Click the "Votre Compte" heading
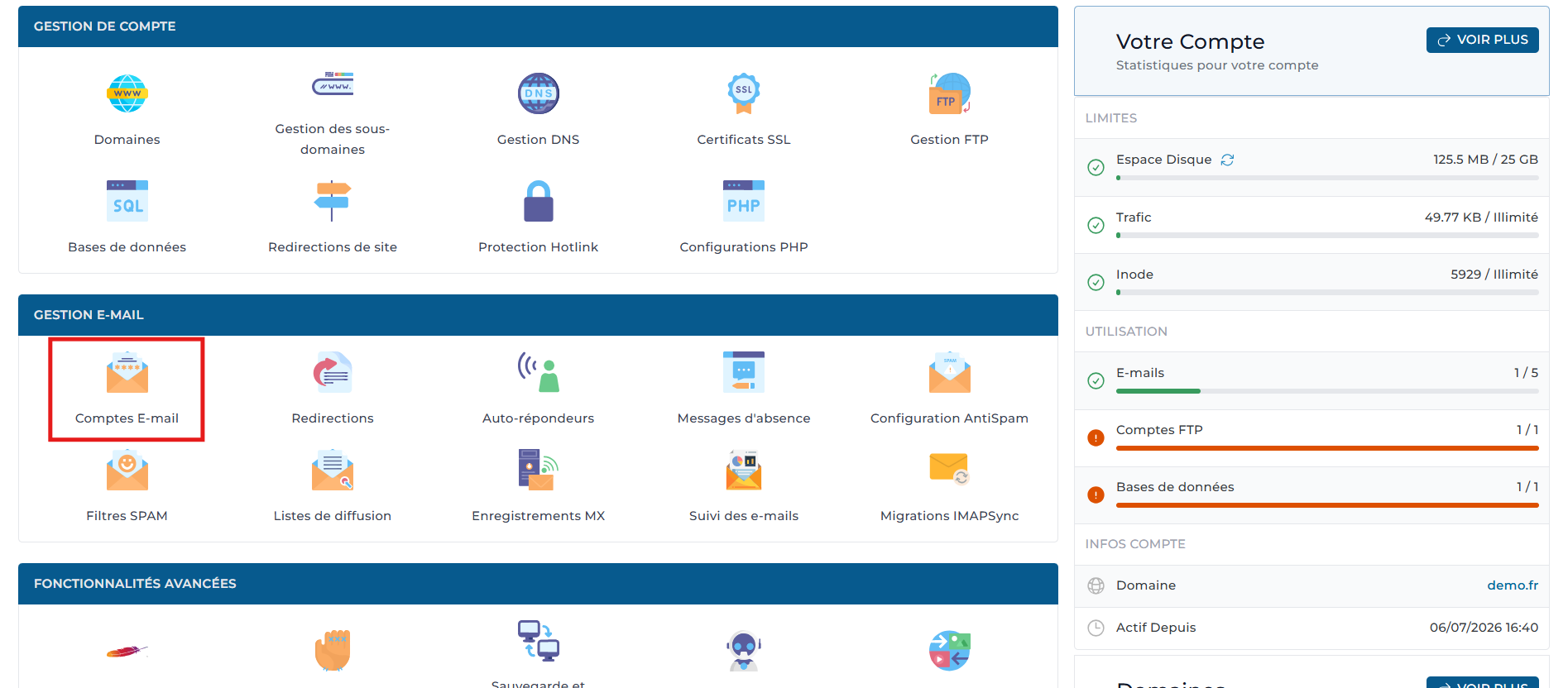 [1190, 41]
